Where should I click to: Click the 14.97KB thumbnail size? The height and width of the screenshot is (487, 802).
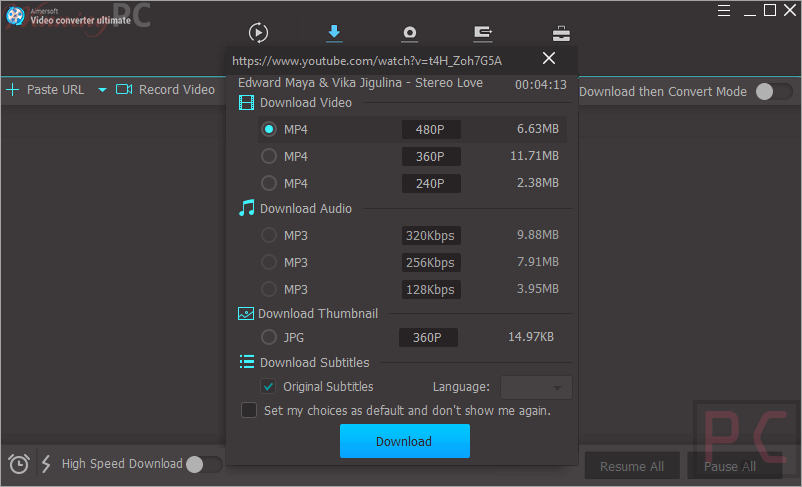pyautogui.click(x=531, y=337)
